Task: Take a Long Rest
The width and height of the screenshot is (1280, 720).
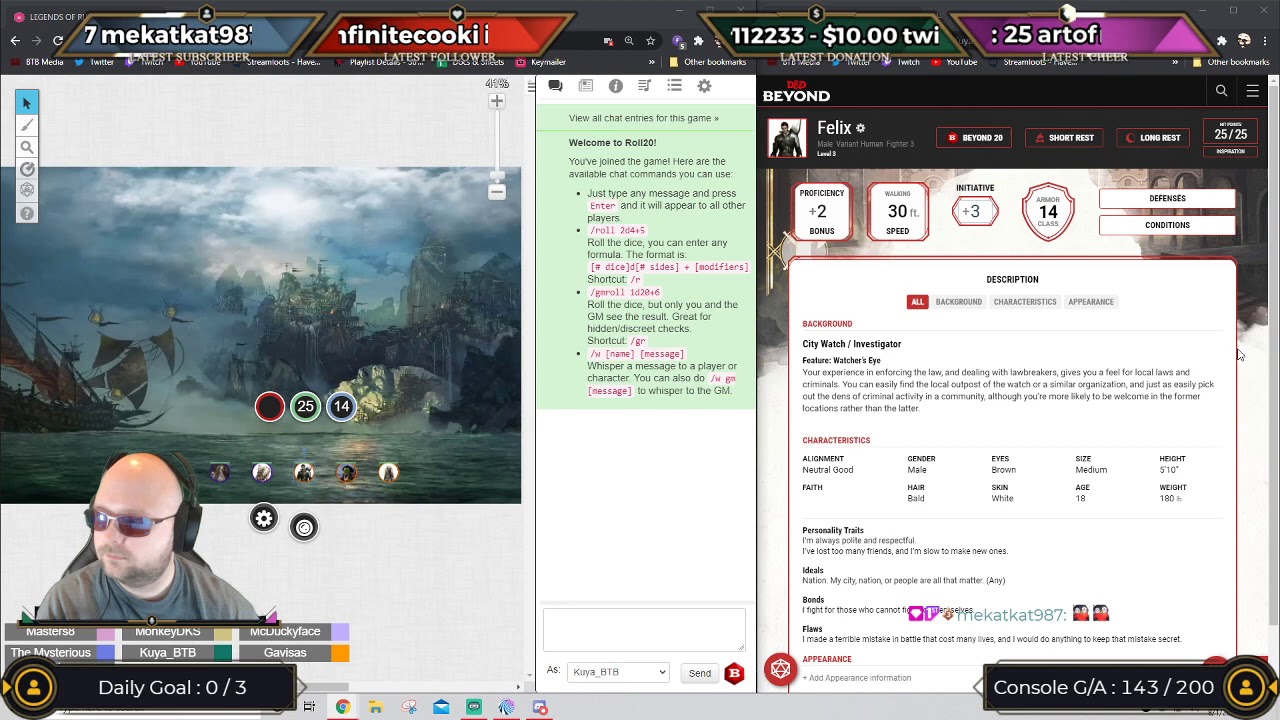Action: coord(1153,138)
